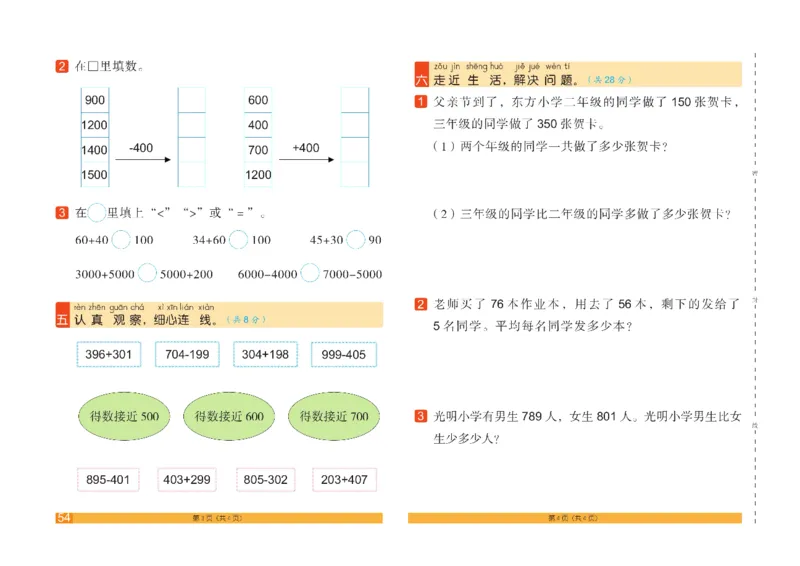The image size is (800, 566).
Task: Click the footer 第3页(共4页)
Action: click(217, 518)
